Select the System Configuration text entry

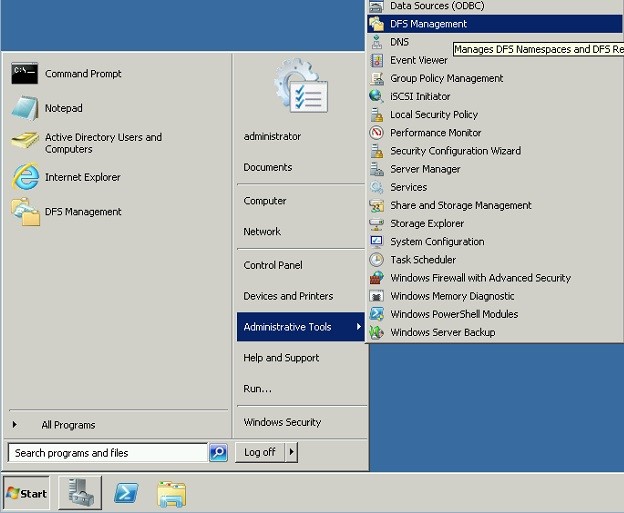click(x=437, y=242)
